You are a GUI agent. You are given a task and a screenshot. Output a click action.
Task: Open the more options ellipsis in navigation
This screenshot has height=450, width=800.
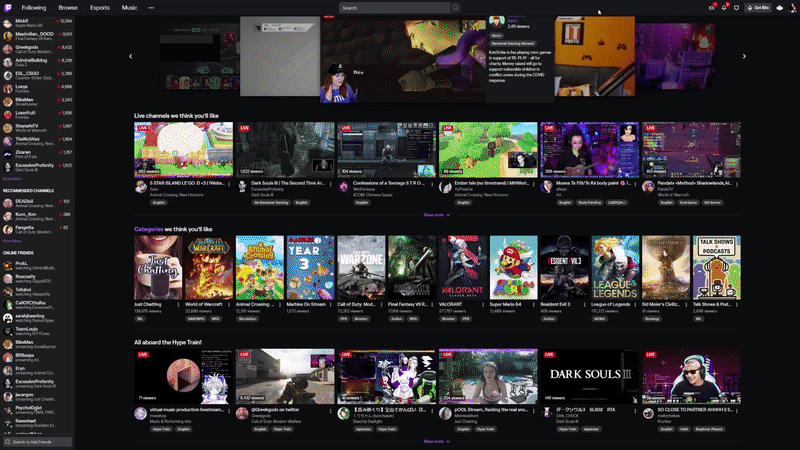click(x=151, y=8)
